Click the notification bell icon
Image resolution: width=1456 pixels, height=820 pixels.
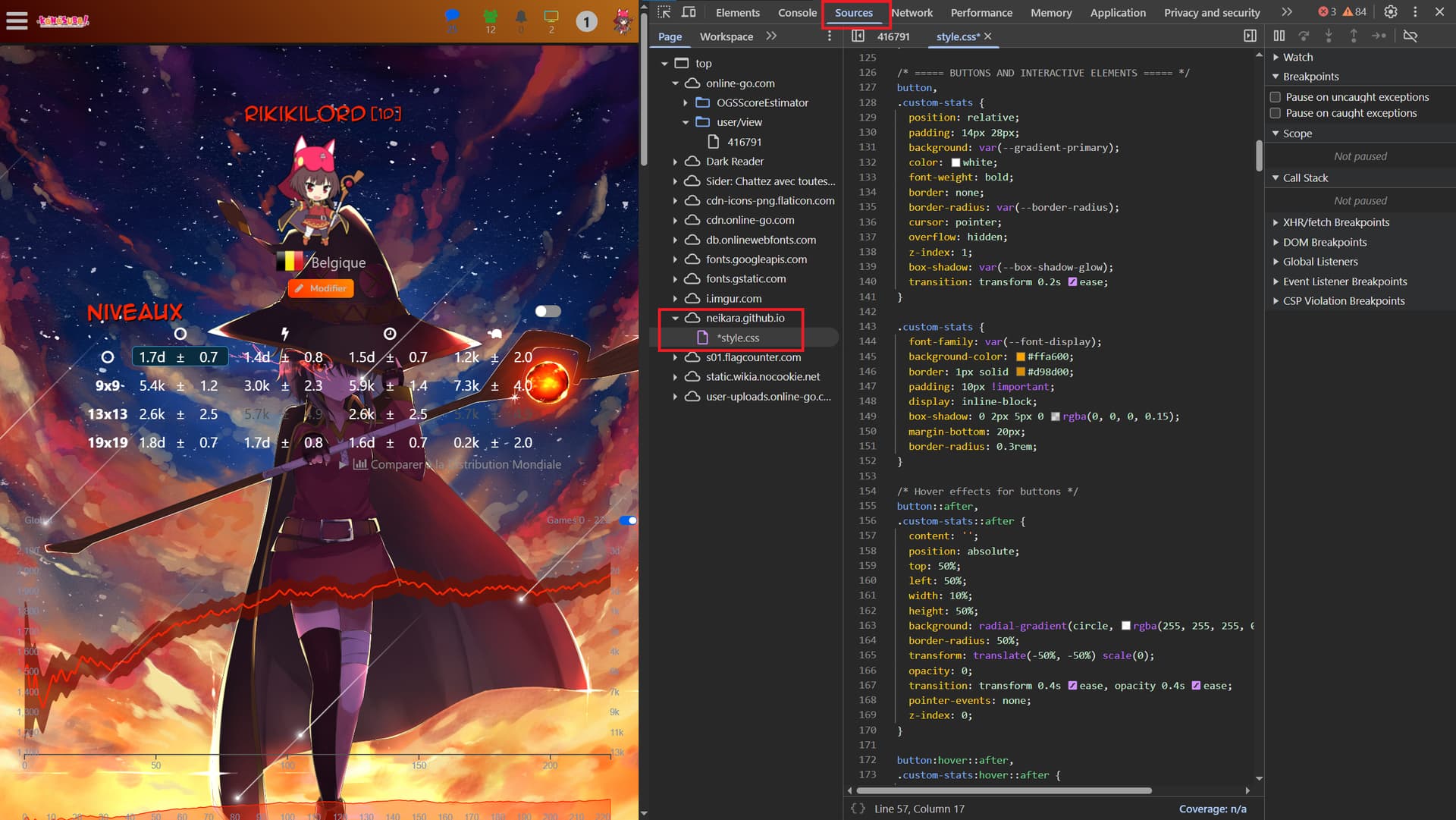[x=521, y=17]
